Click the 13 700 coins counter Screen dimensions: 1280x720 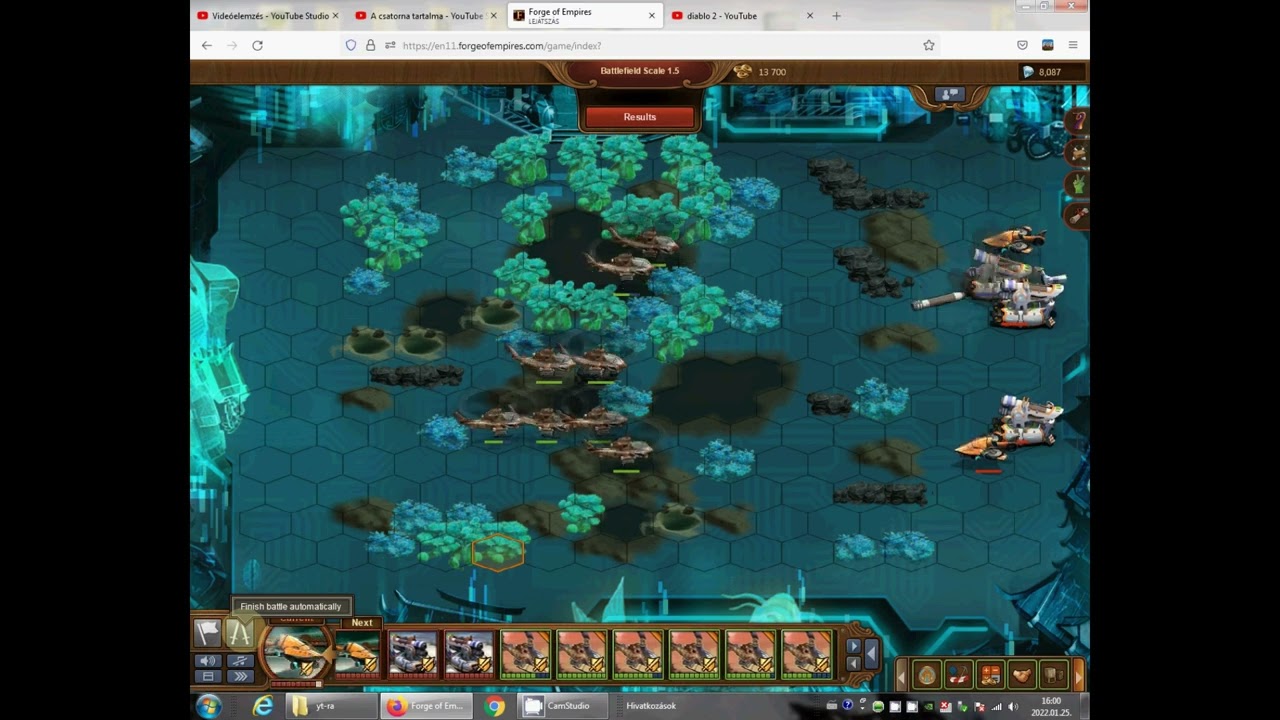pos(761,72)
